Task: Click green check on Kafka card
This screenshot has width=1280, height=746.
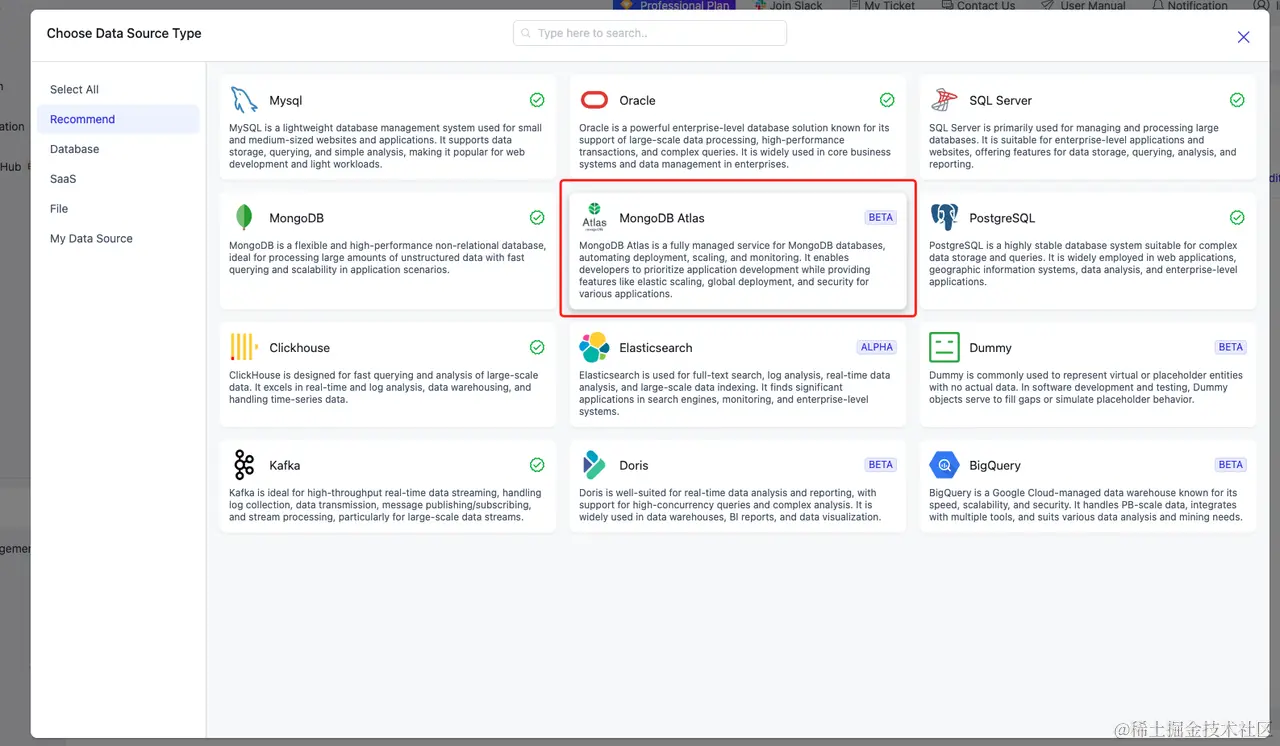Action: tap(537, 465)
